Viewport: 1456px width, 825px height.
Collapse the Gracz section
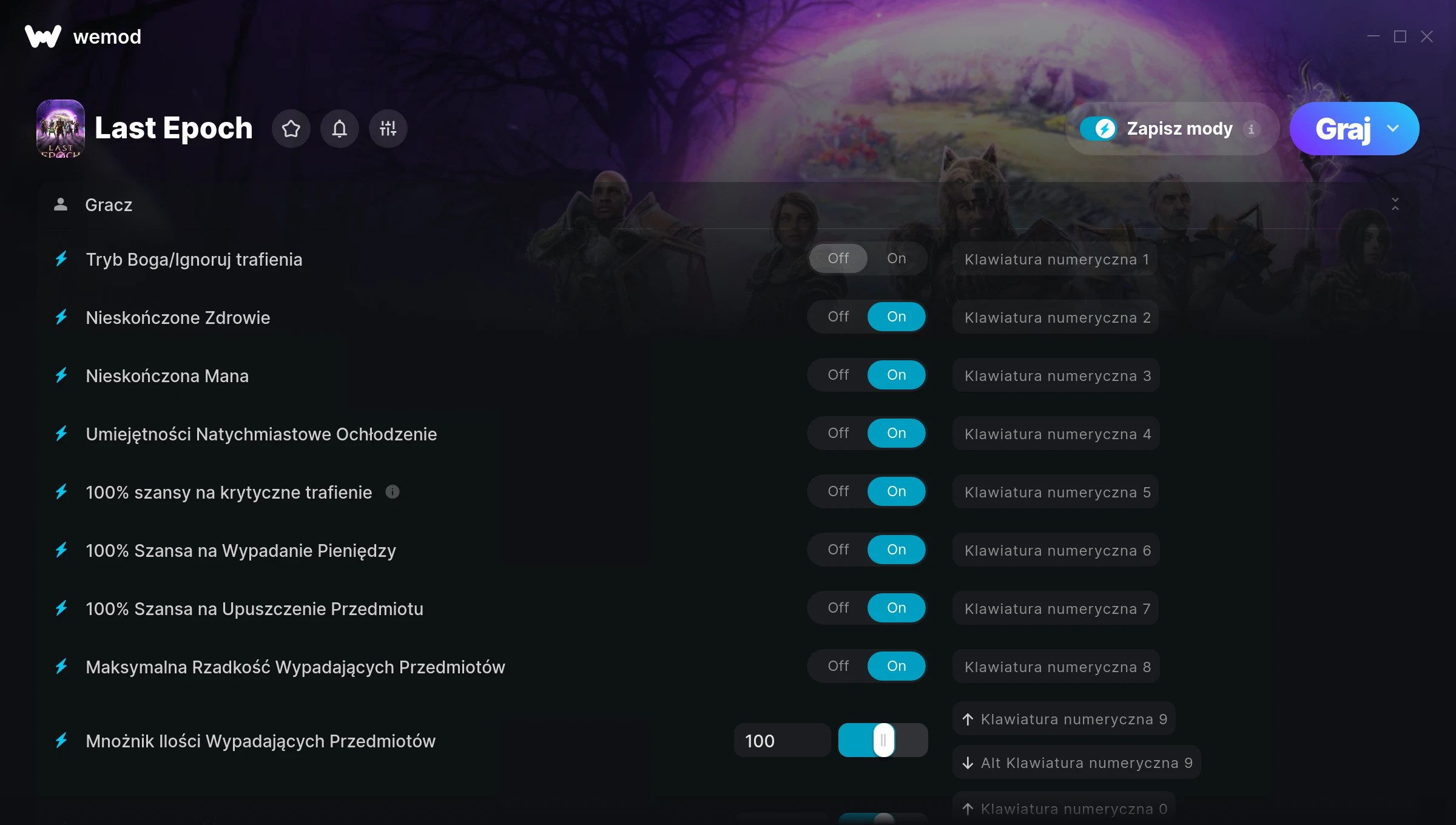(x=1395, y=204)
